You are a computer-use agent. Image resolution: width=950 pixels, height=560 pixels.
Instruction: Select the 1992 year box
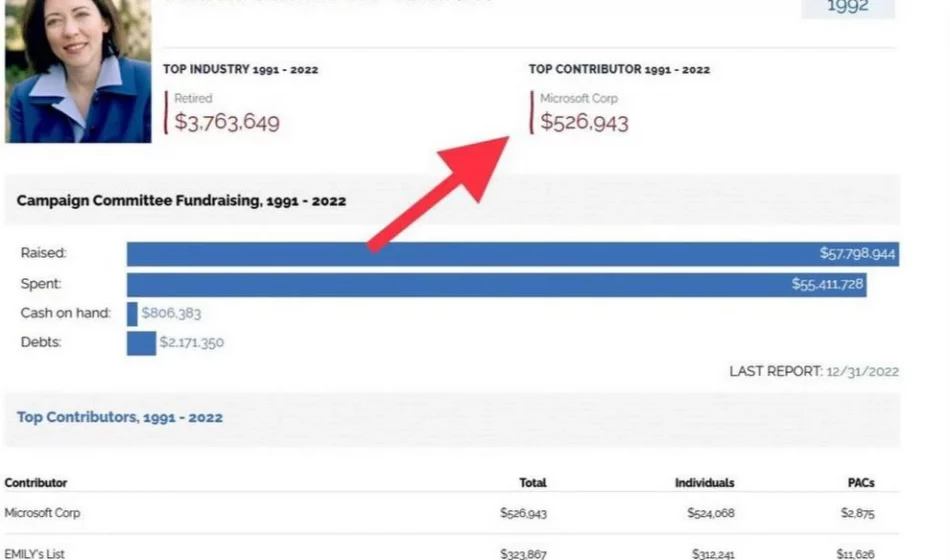pyautogui.click(x=847, y=8)
